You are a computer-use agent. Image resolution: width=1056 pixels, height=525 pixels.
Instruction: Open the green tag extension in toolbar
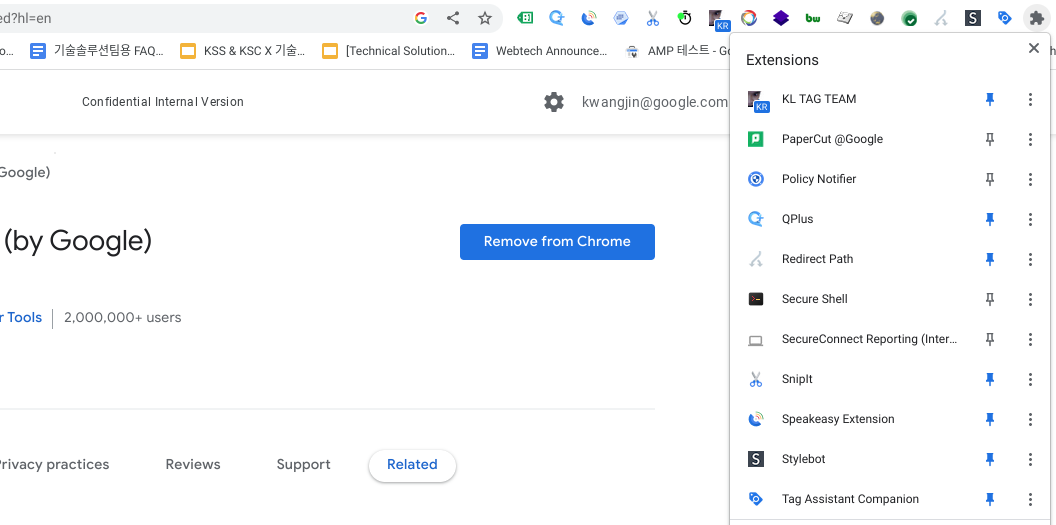click(x=525, y=18)
